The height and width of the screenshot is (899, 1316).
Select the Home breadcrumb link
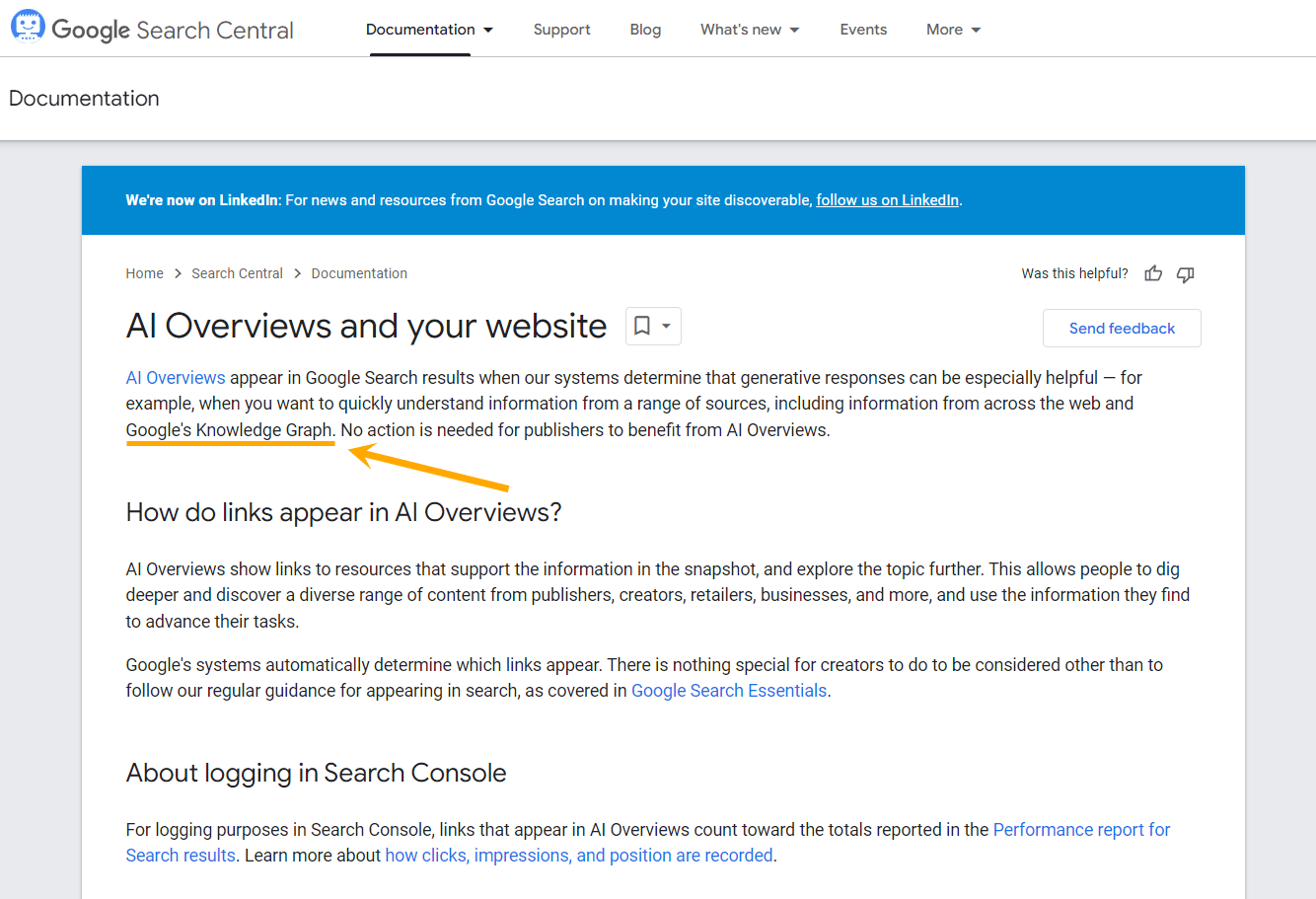[144, 273]
